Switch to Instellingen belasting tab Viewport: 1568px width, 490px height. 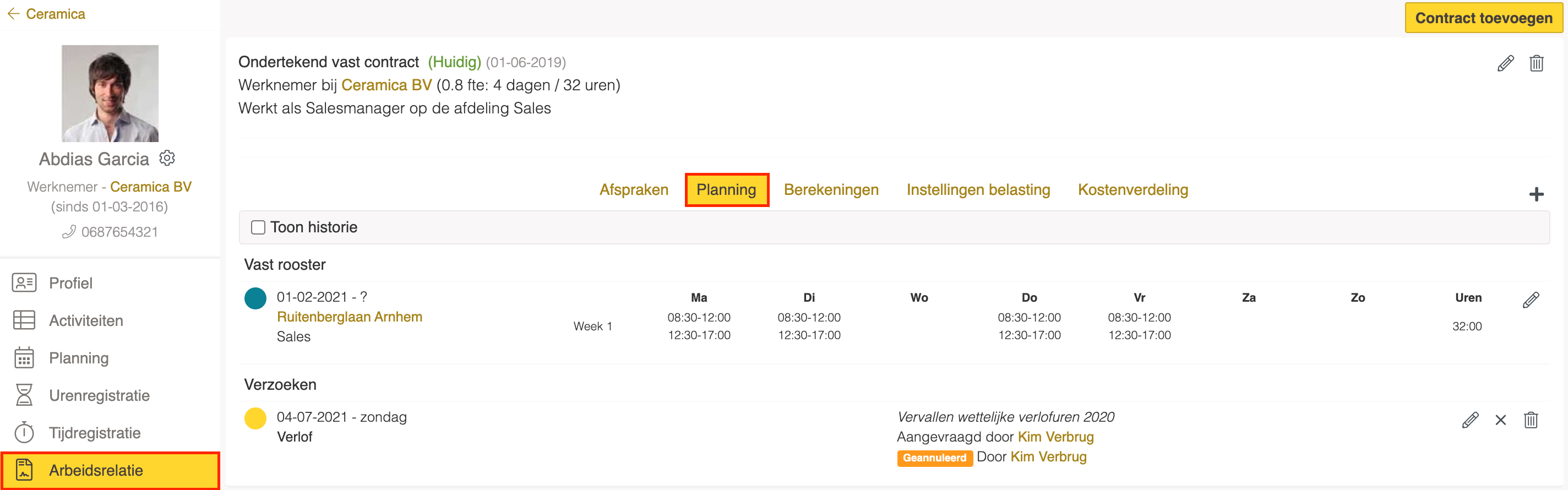point(978,190)
